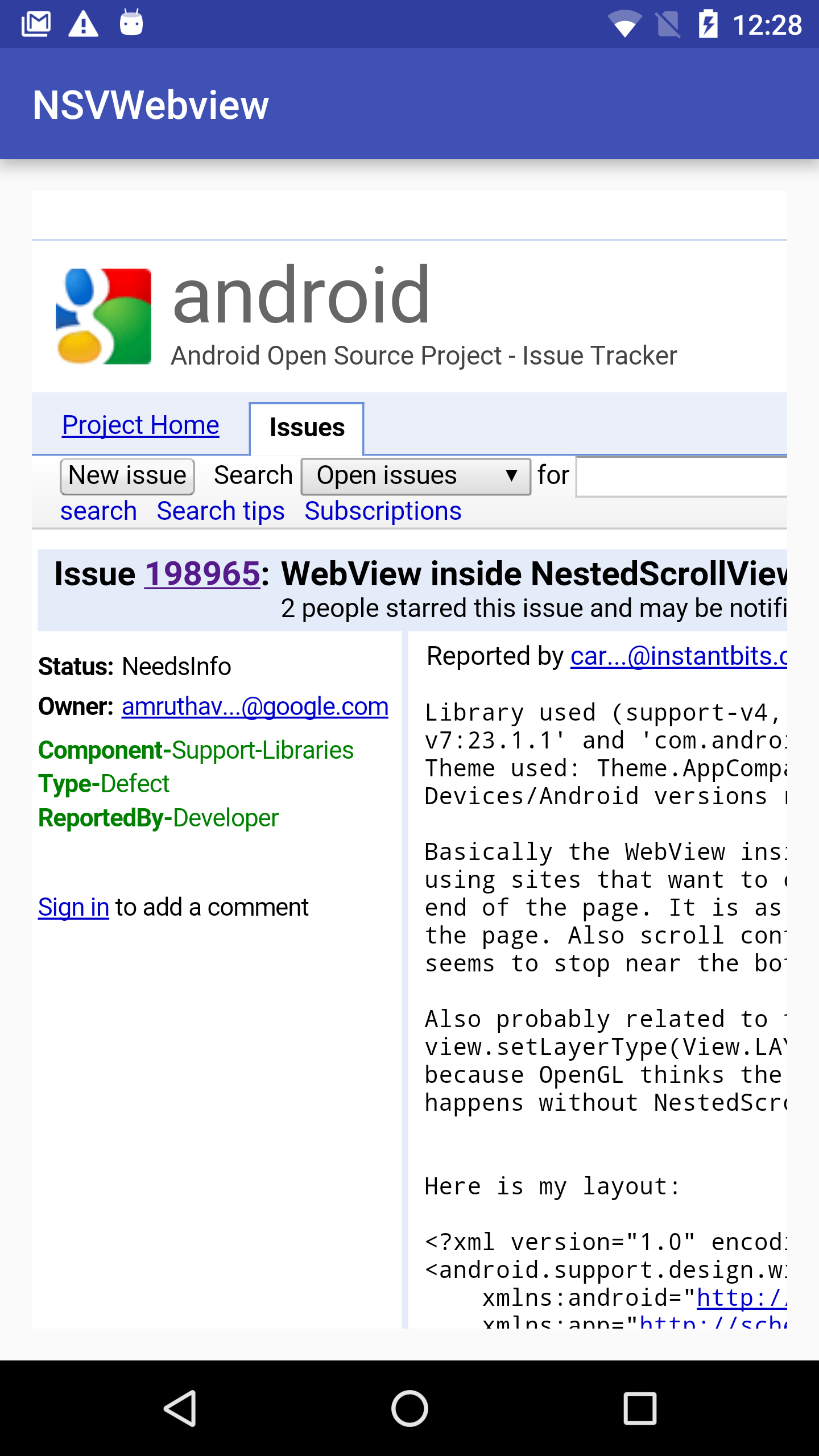Open issue number 198965 link
This screenshot has height=1456, width=819.
pyautogui.click(x=202, y=573)
